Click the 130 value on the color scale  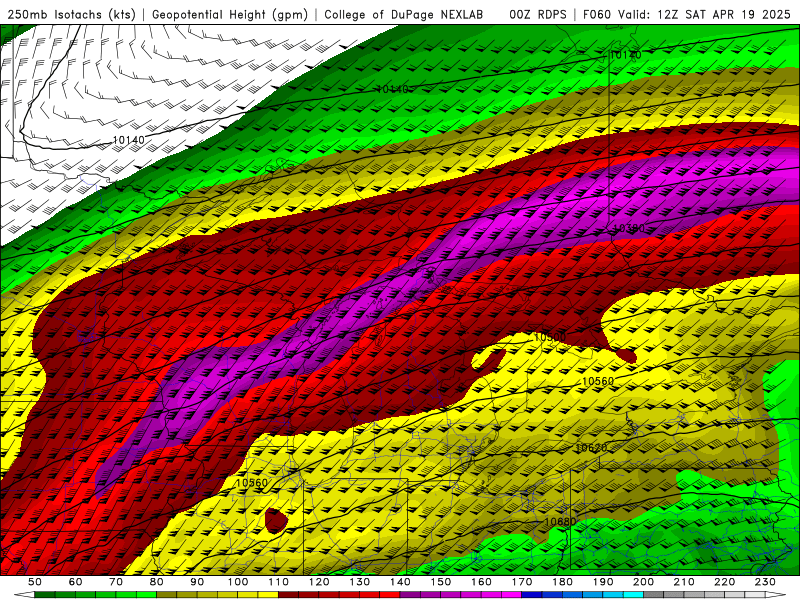point(360,582)
